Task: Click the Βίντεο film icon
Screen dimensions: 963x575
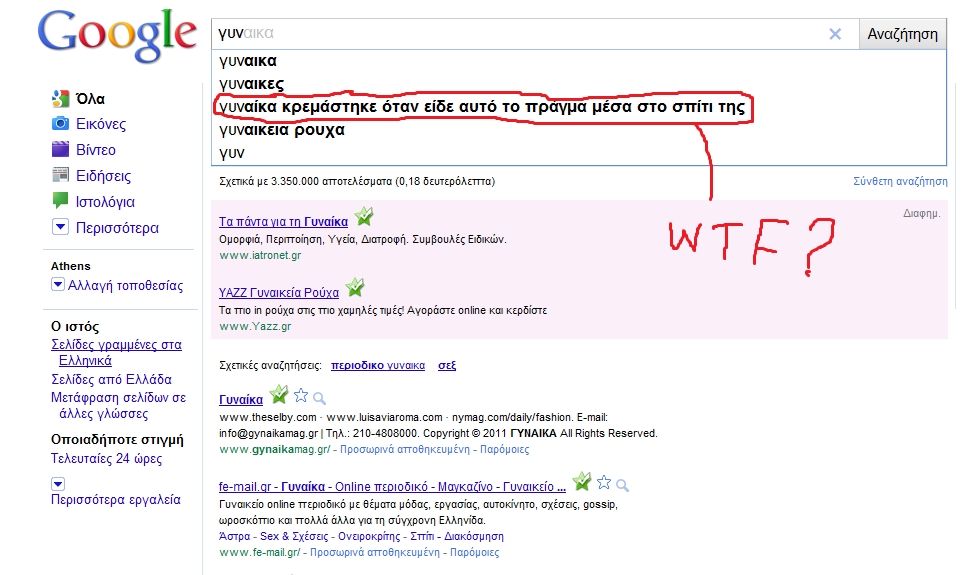Action: click(x=60, y=150)
